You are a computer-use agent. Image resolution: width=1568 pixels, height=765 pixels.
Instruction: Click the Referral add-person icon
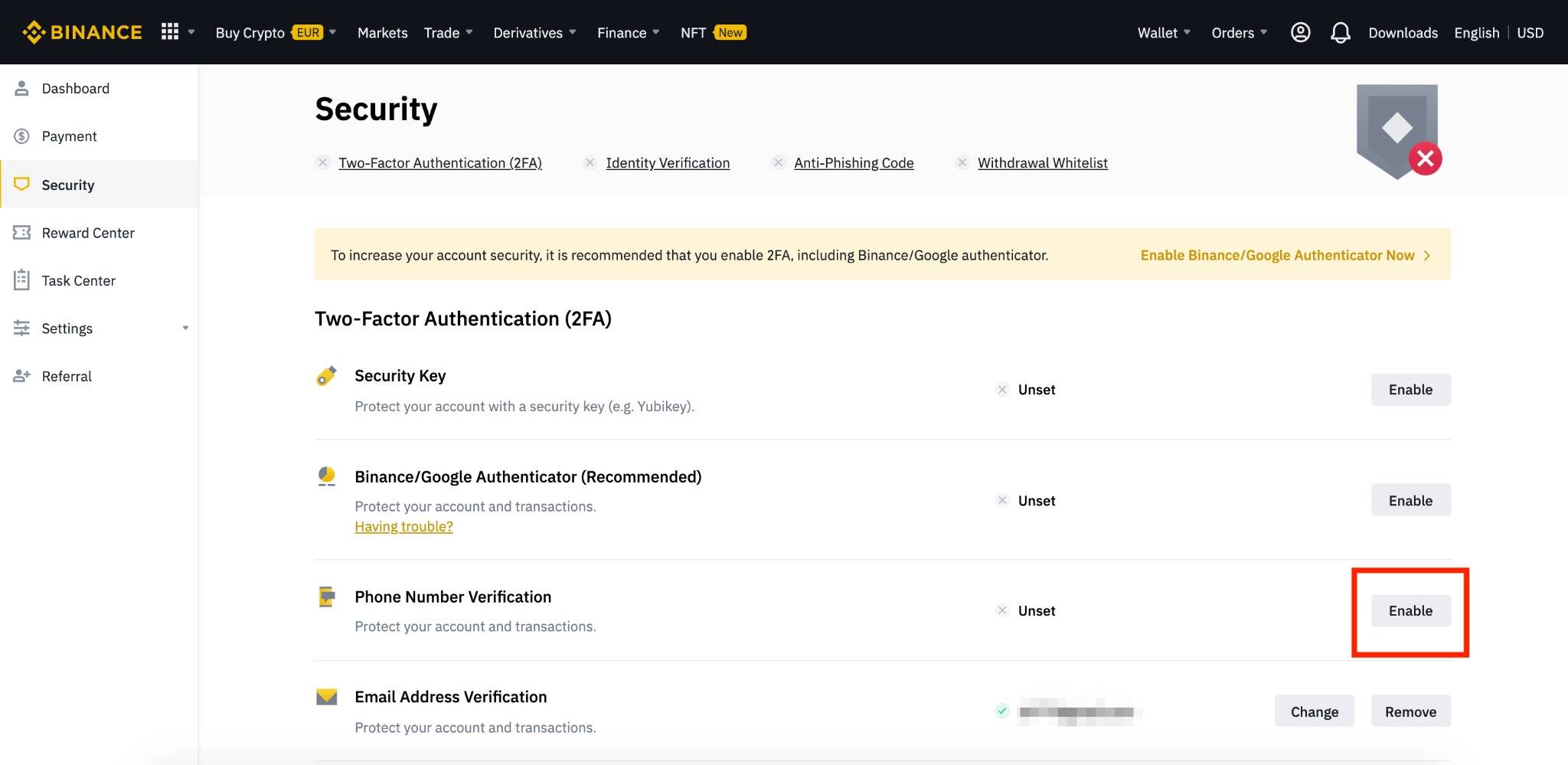pyautogui.click(x=22, y=376)
